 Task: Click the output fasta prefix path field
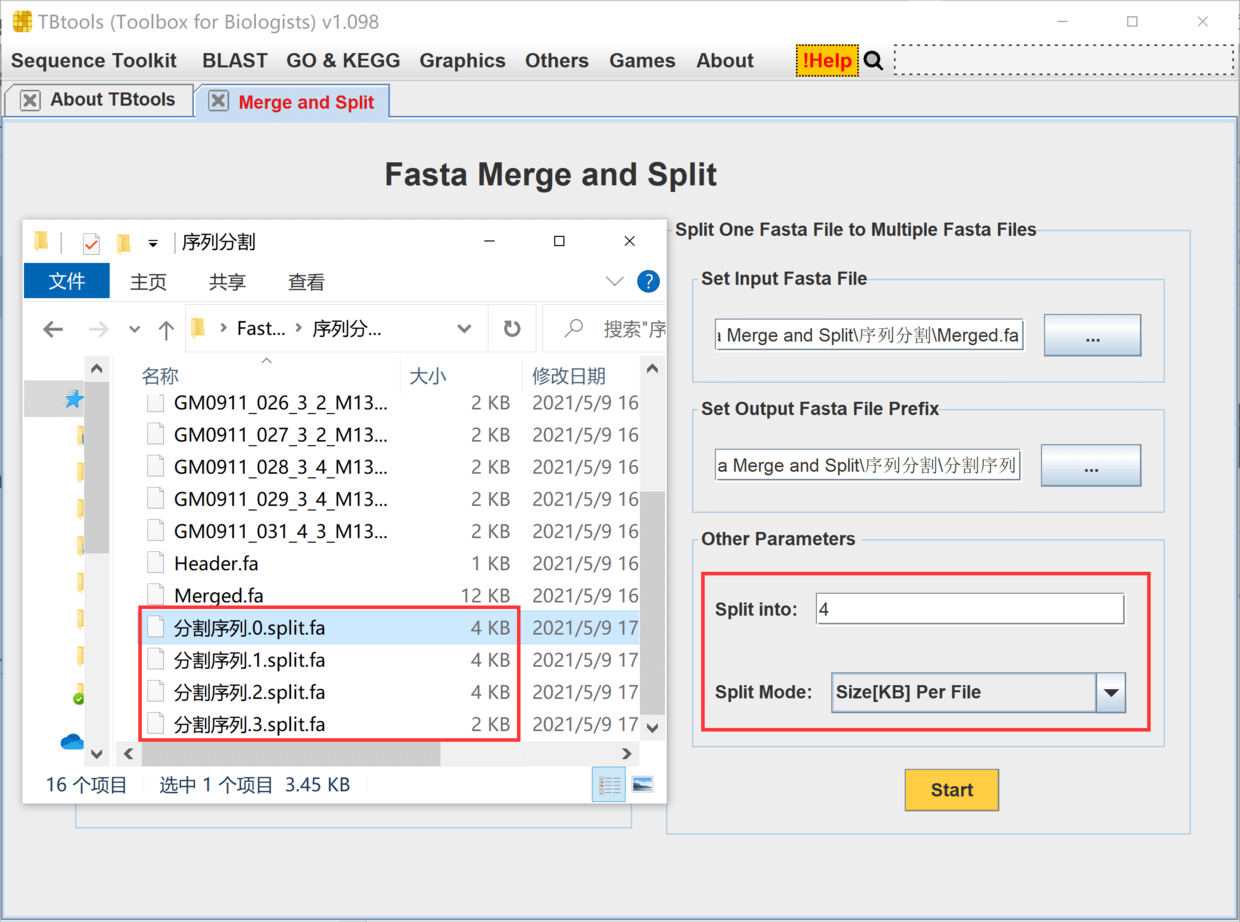(x=868, y=466)
